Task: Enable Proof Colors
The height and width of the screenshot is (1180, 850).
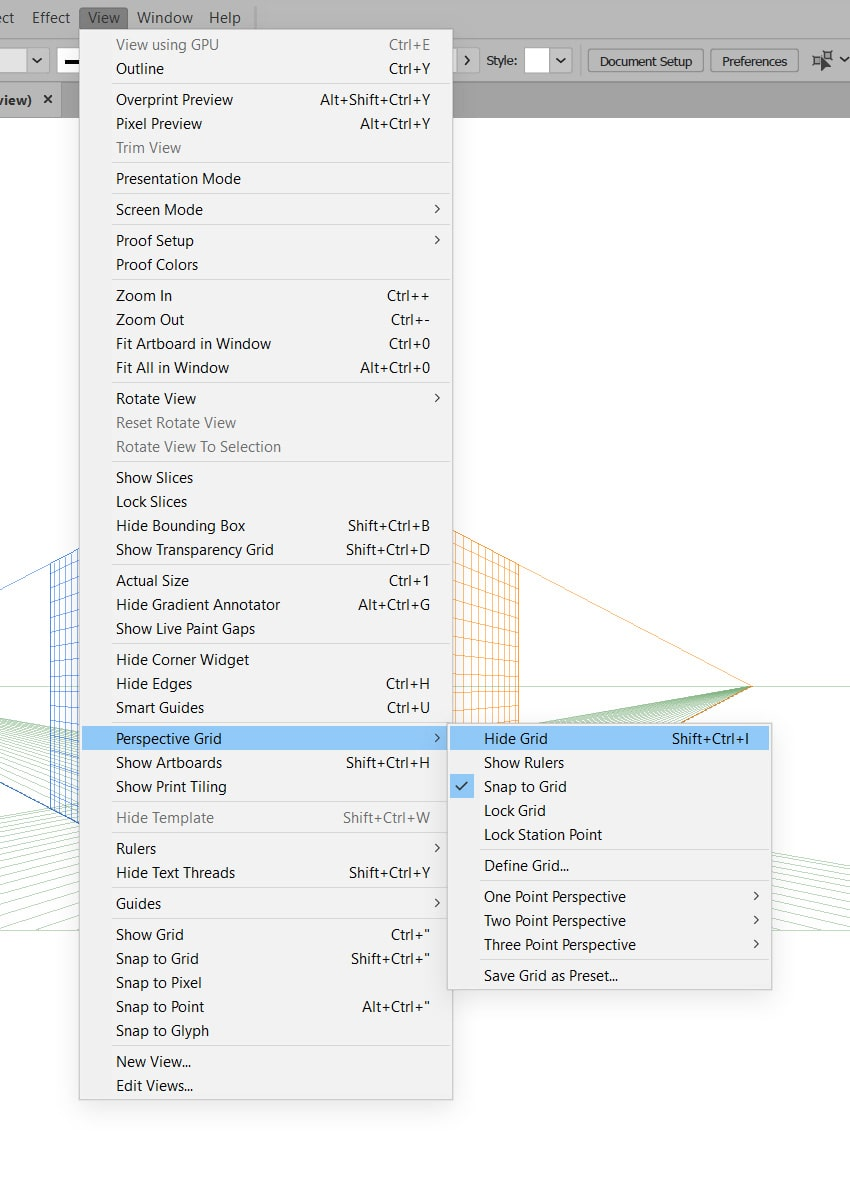Action: click(x=266, y=264)
